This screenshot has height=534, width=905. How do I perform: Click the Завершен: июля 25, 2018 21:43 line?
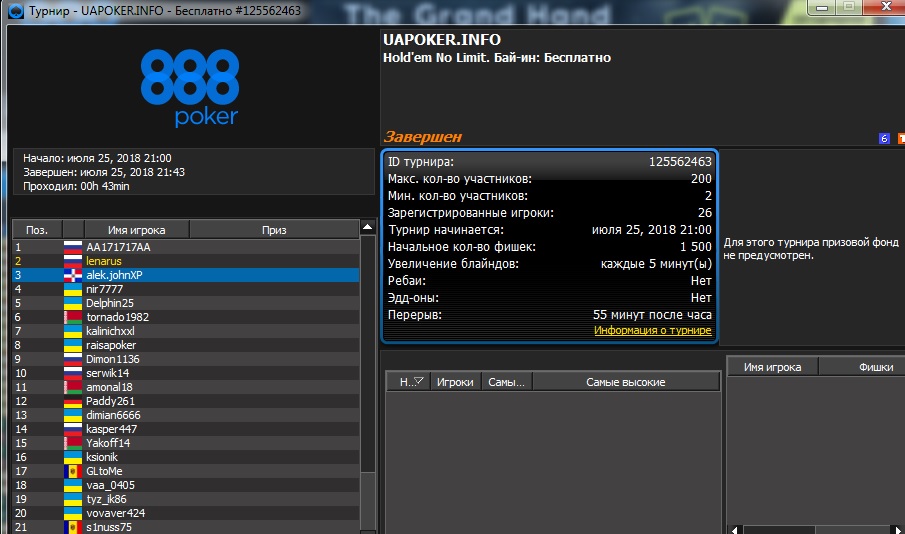point(104,172)
